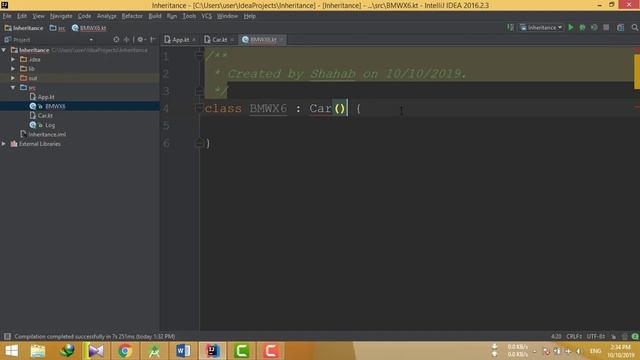Select the out folder row

(x=80, y=78)
